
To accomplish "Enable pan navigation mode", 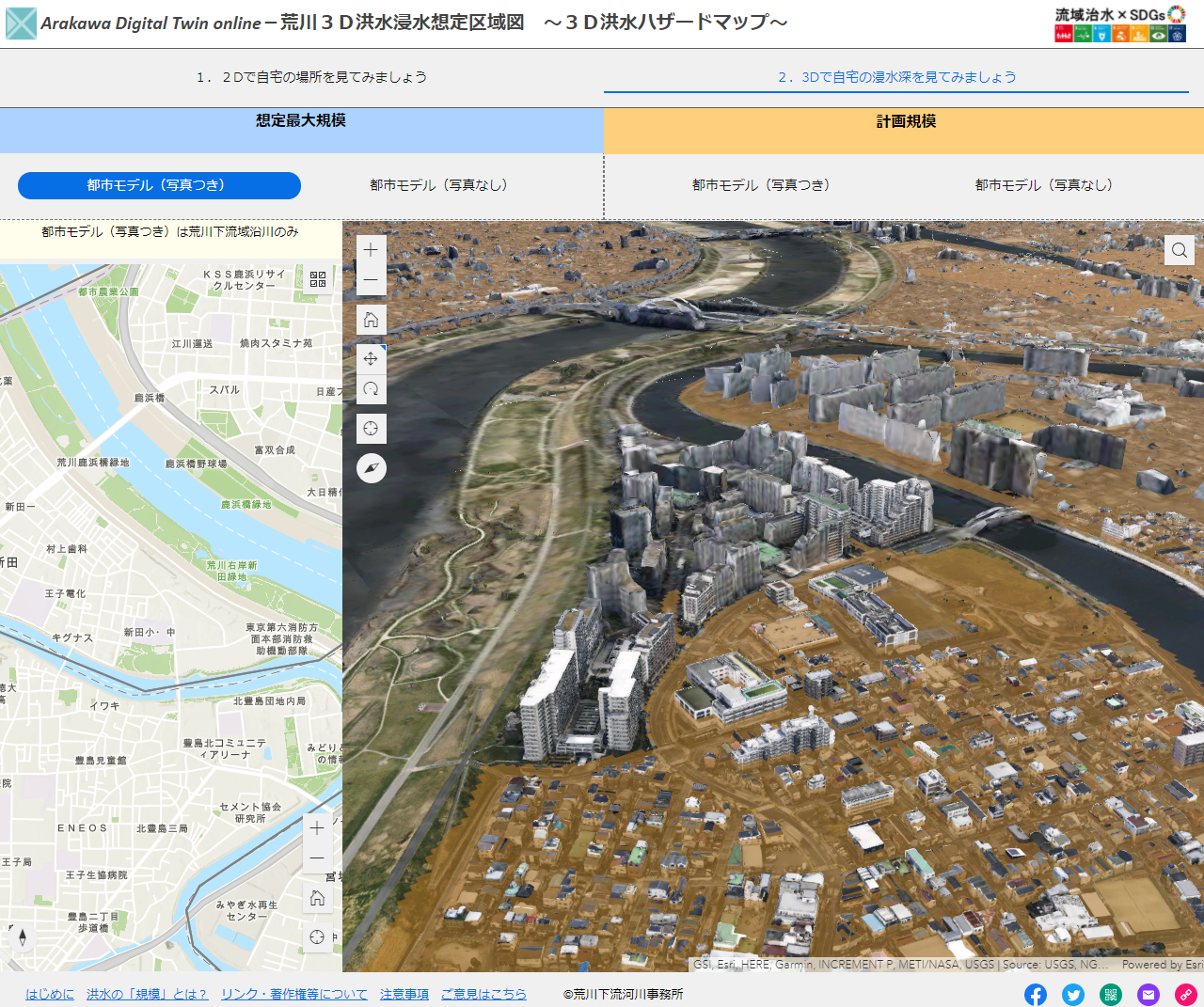I will tap(371, 358).
